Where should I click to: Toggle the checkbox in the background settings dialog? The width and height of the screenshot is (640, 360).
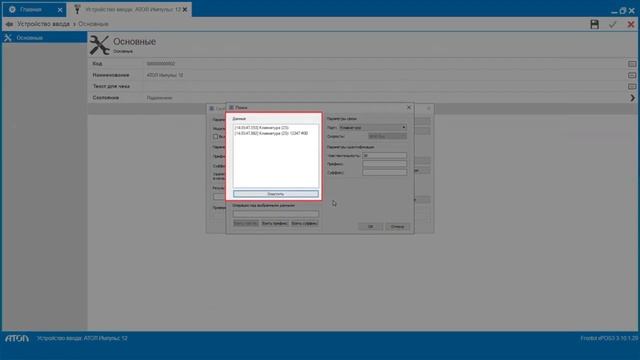tap(216, 137)
